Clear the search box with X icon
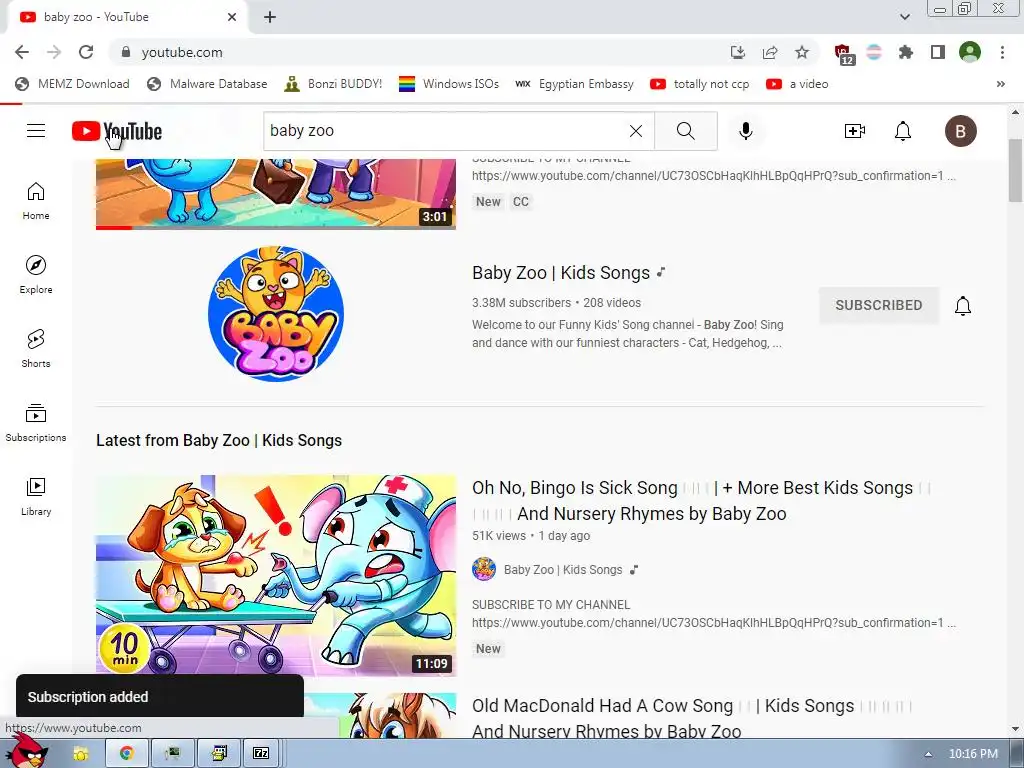1024x768 pixels. click(635, 131)
